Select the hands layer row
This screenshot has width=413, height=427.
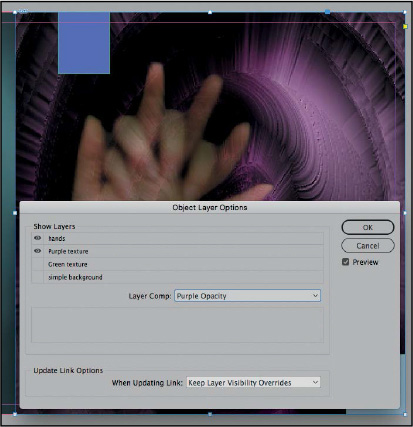(x=177, y=238)
